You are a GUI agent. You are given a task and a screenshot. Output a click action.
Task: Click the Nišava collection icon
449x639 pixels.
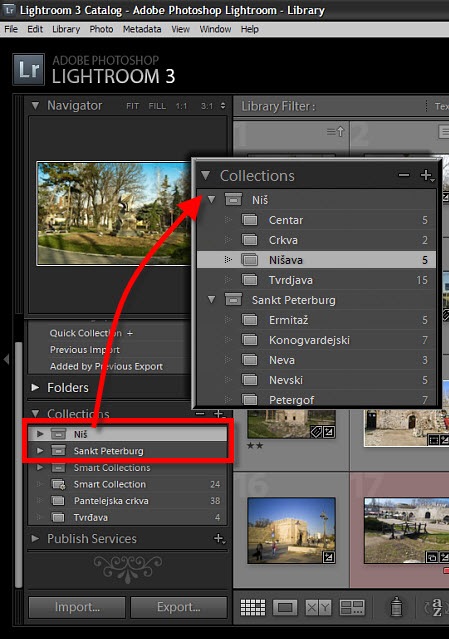[249, 260]
